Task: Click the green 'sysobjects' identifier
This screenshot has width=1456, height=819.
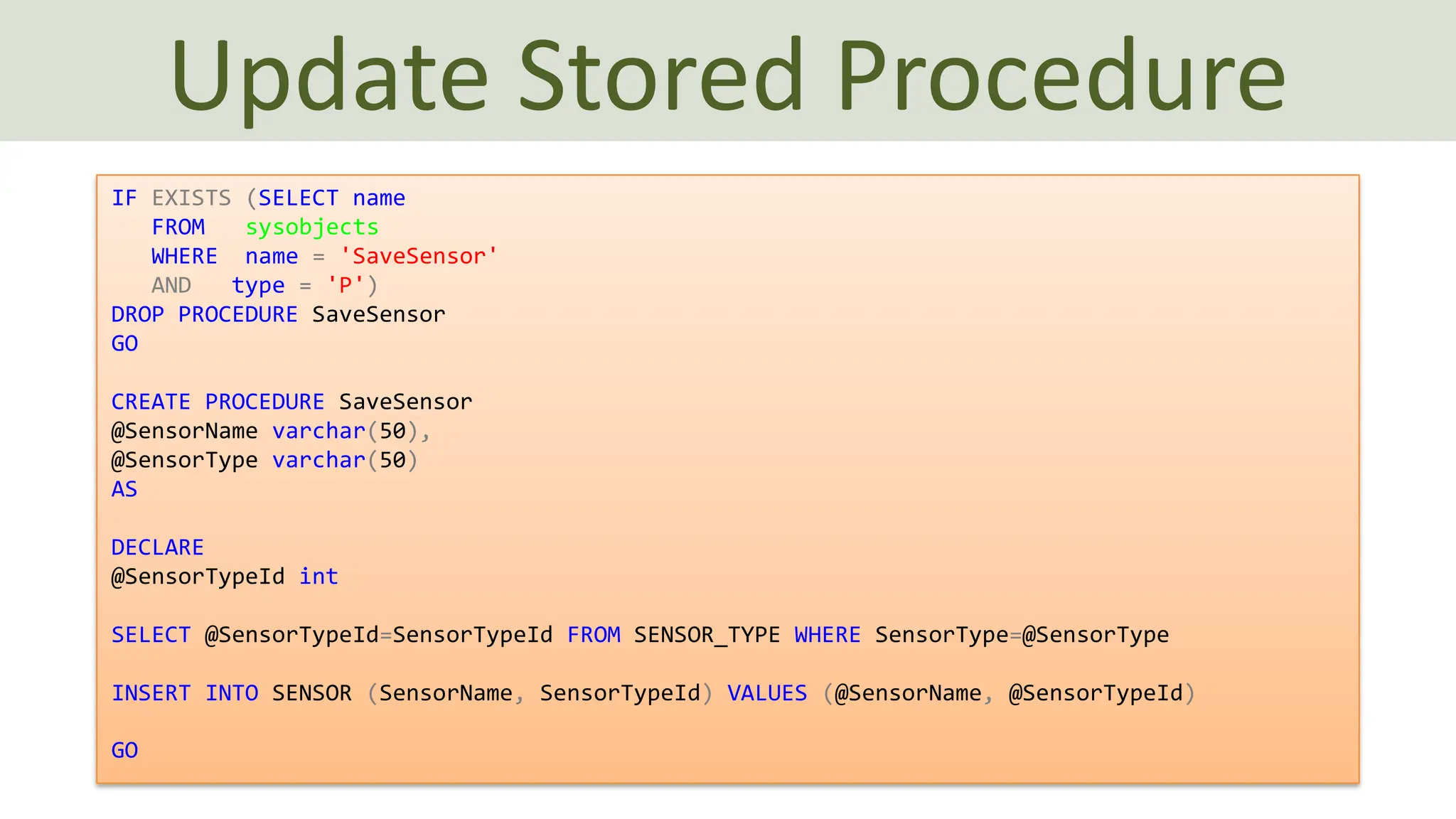Action: point(312,227)
